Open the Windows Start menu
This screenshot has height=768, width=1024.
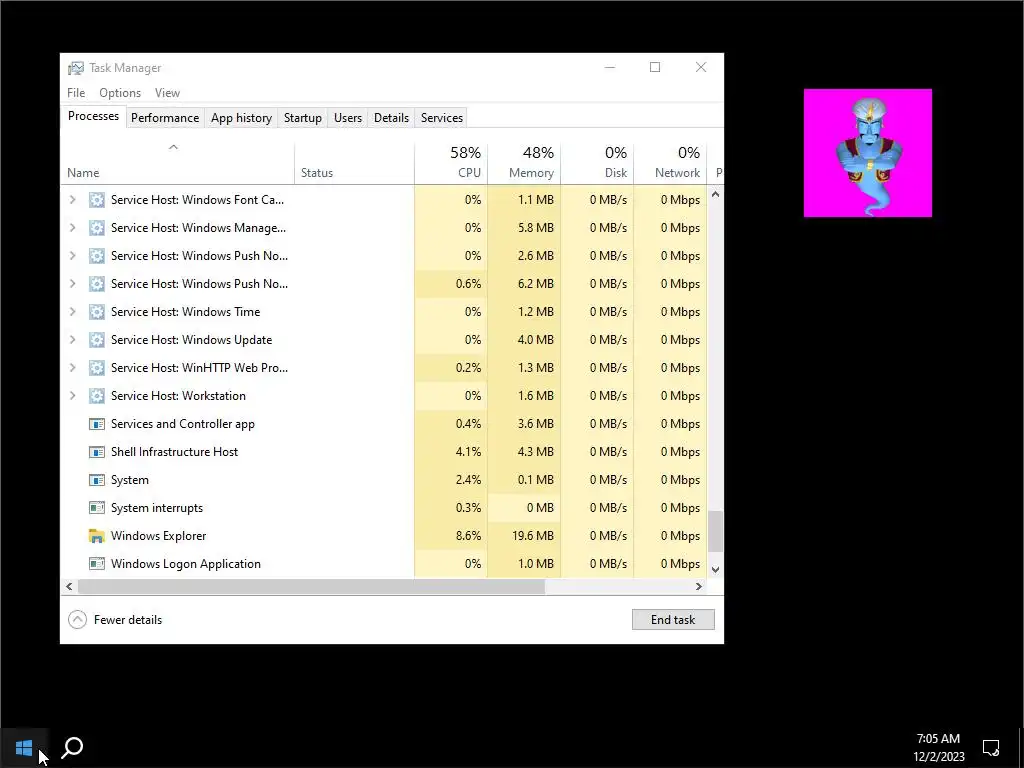(24, 748)
